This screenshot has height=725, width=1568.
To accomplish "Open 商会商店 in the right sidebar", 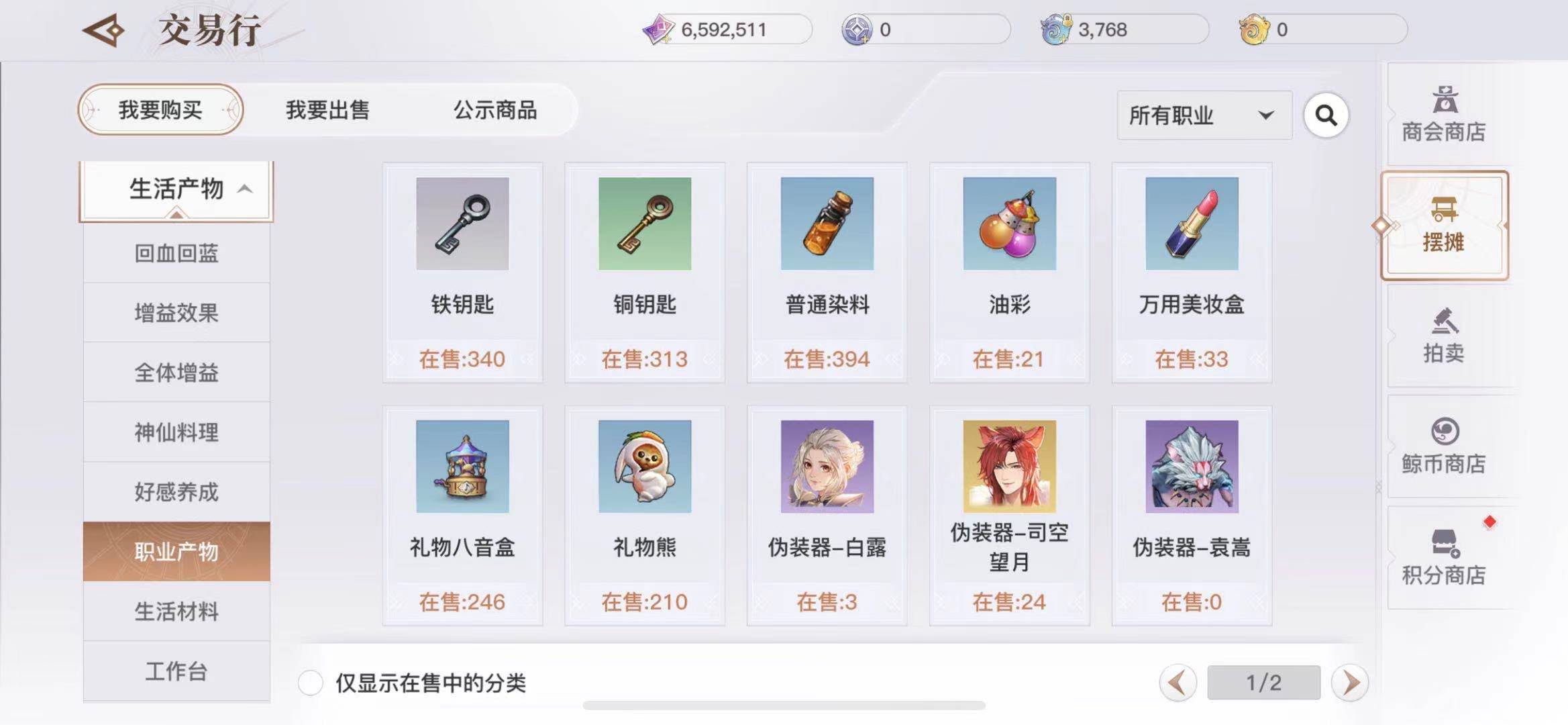I will [x=1444, y=114].
